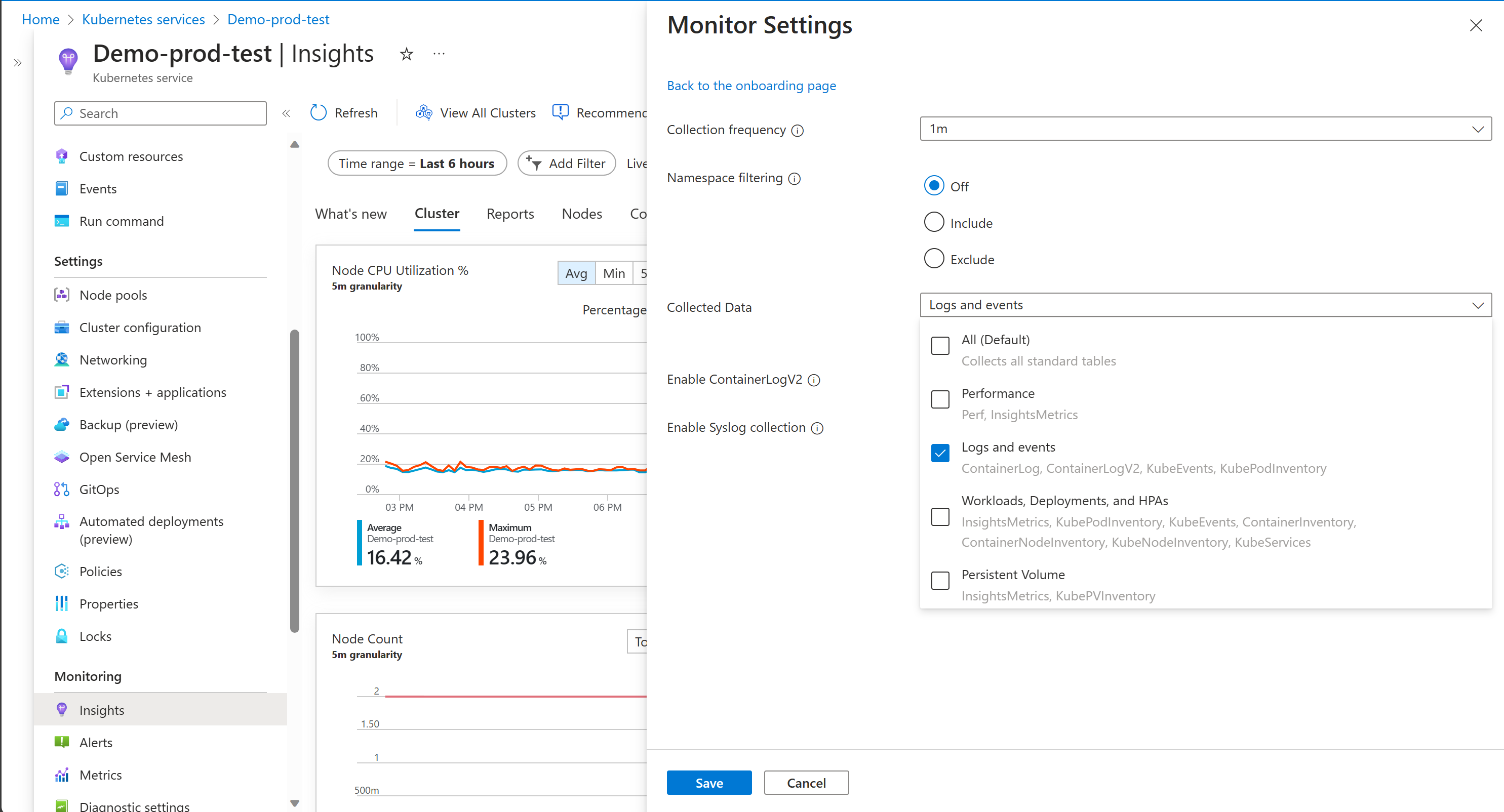Click the View All Clusters icon

point(424,112)
